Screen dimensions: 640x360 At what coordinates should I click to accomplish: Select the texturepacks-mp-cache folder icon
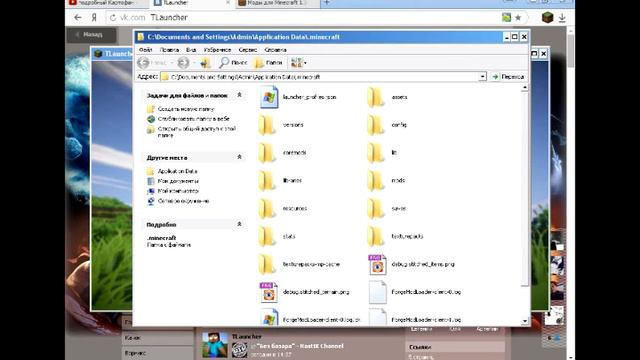coord(267,264)
